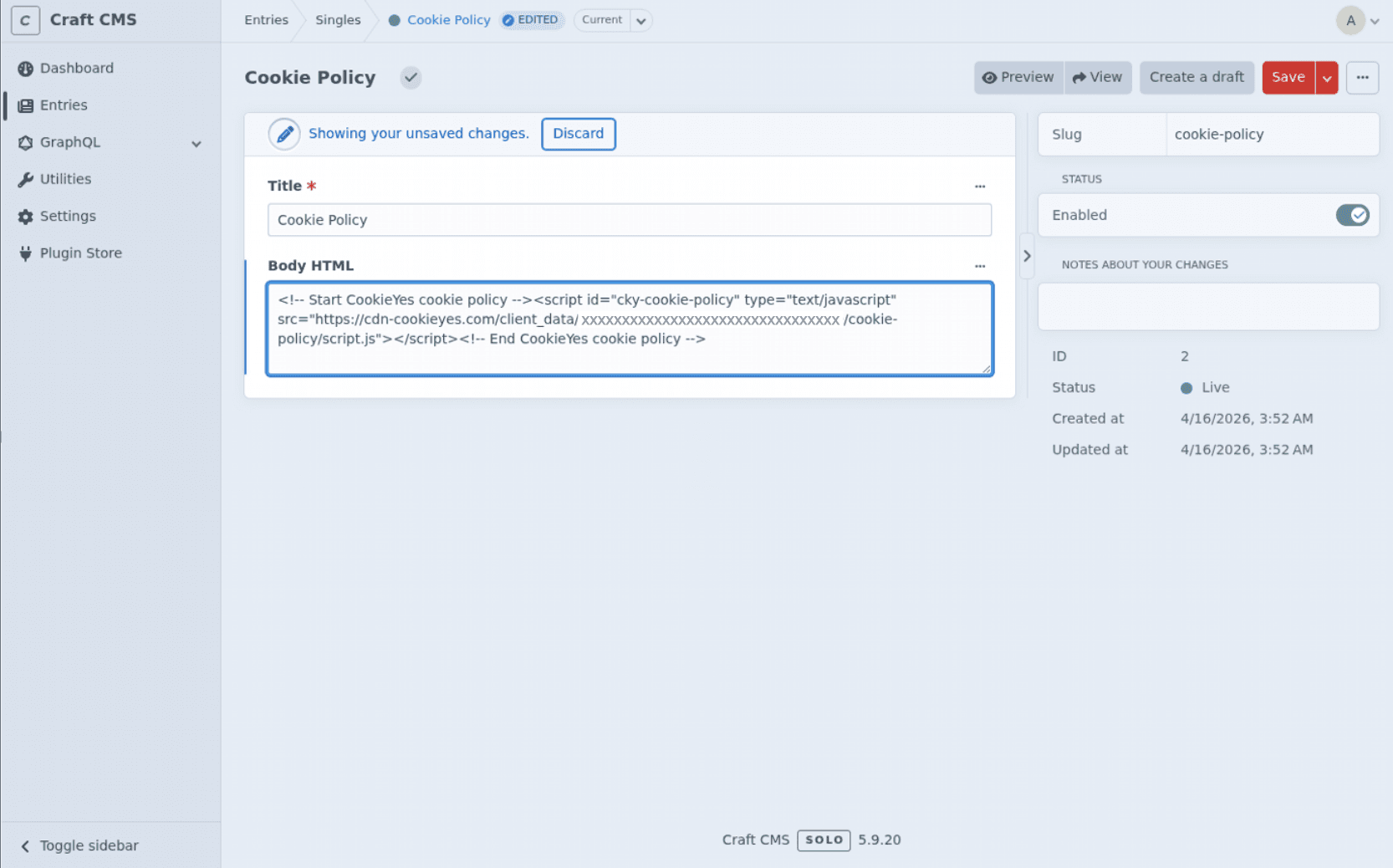Click the Slug input field
Viewport: 1393px width, 868px height.
pos(1272,134)
